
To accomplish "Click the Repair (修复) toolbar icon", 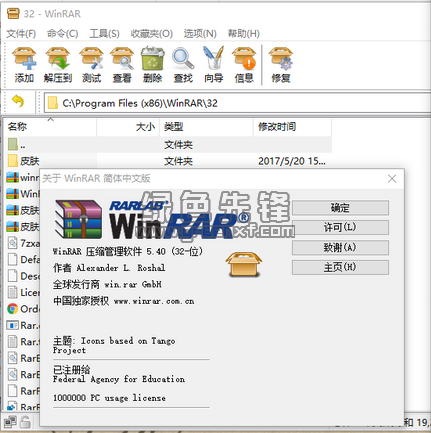I will click(281, 65).
